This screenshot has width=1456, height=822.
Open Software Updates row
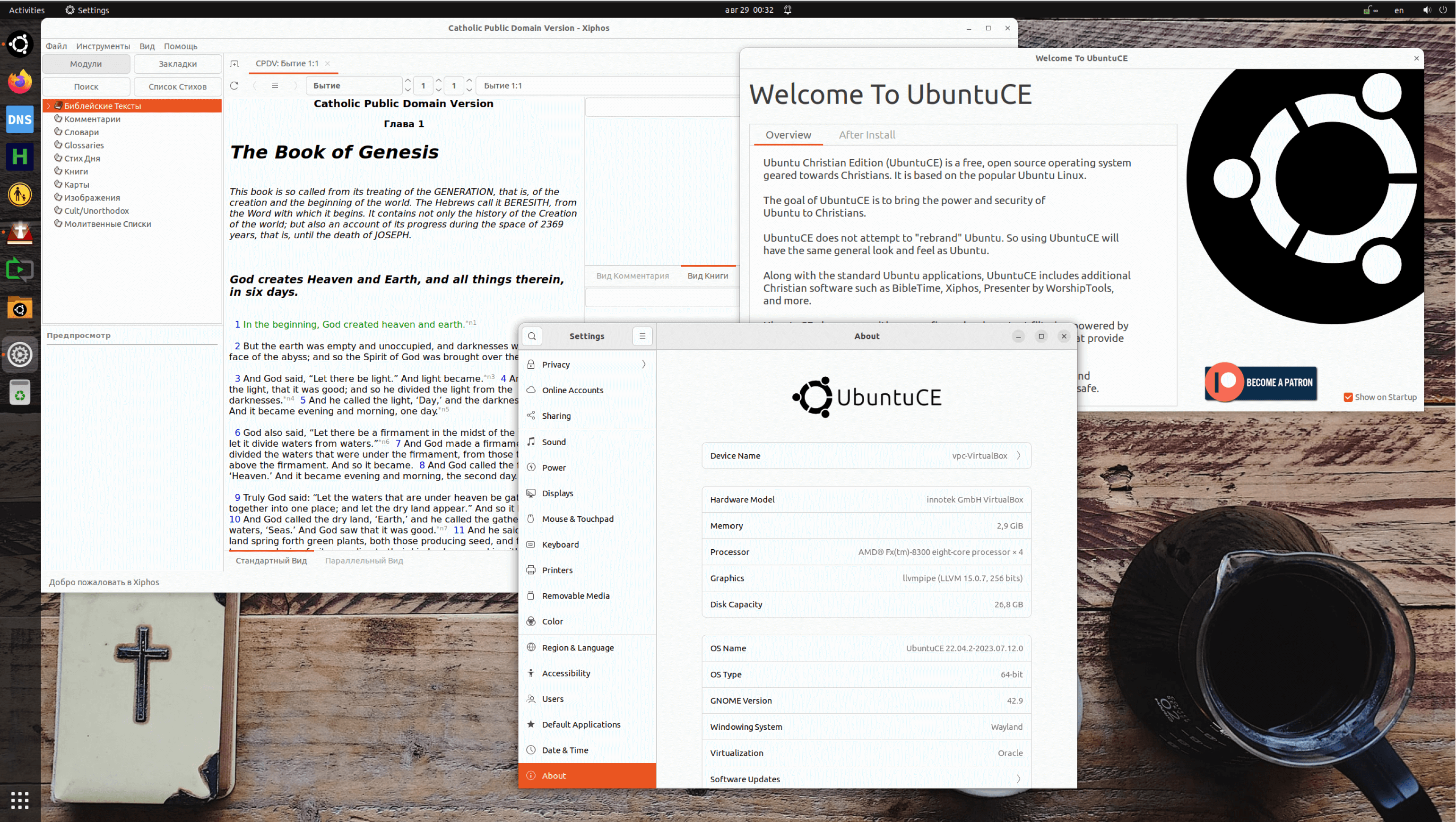(866, 779)
